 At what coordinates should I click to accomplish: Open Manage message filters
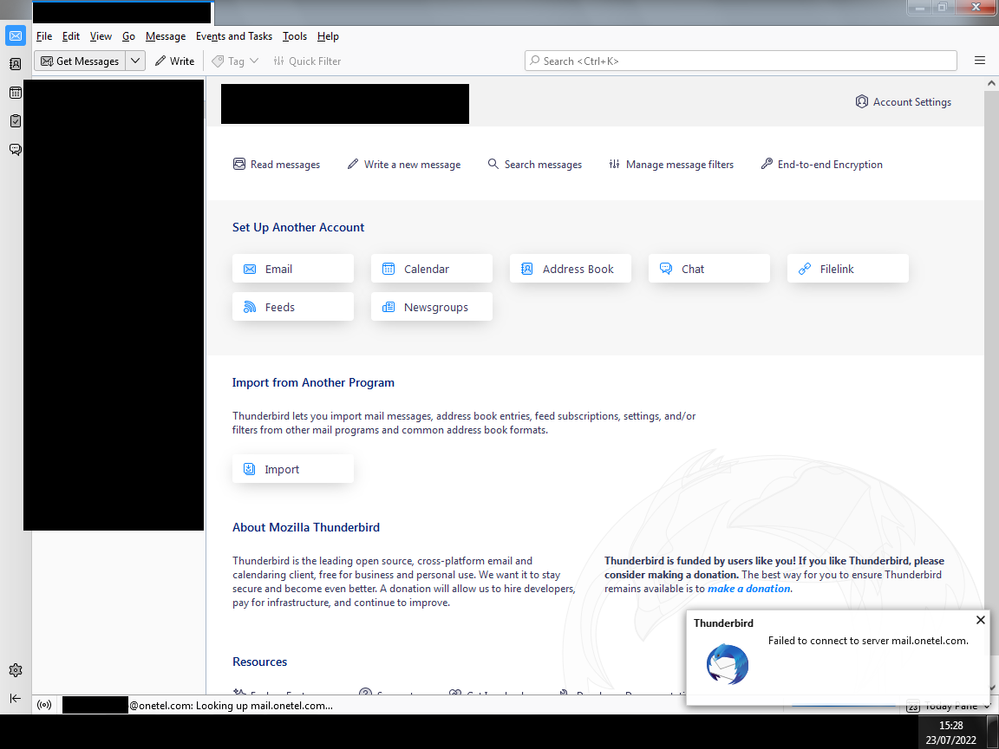click(x=672, y=164)
